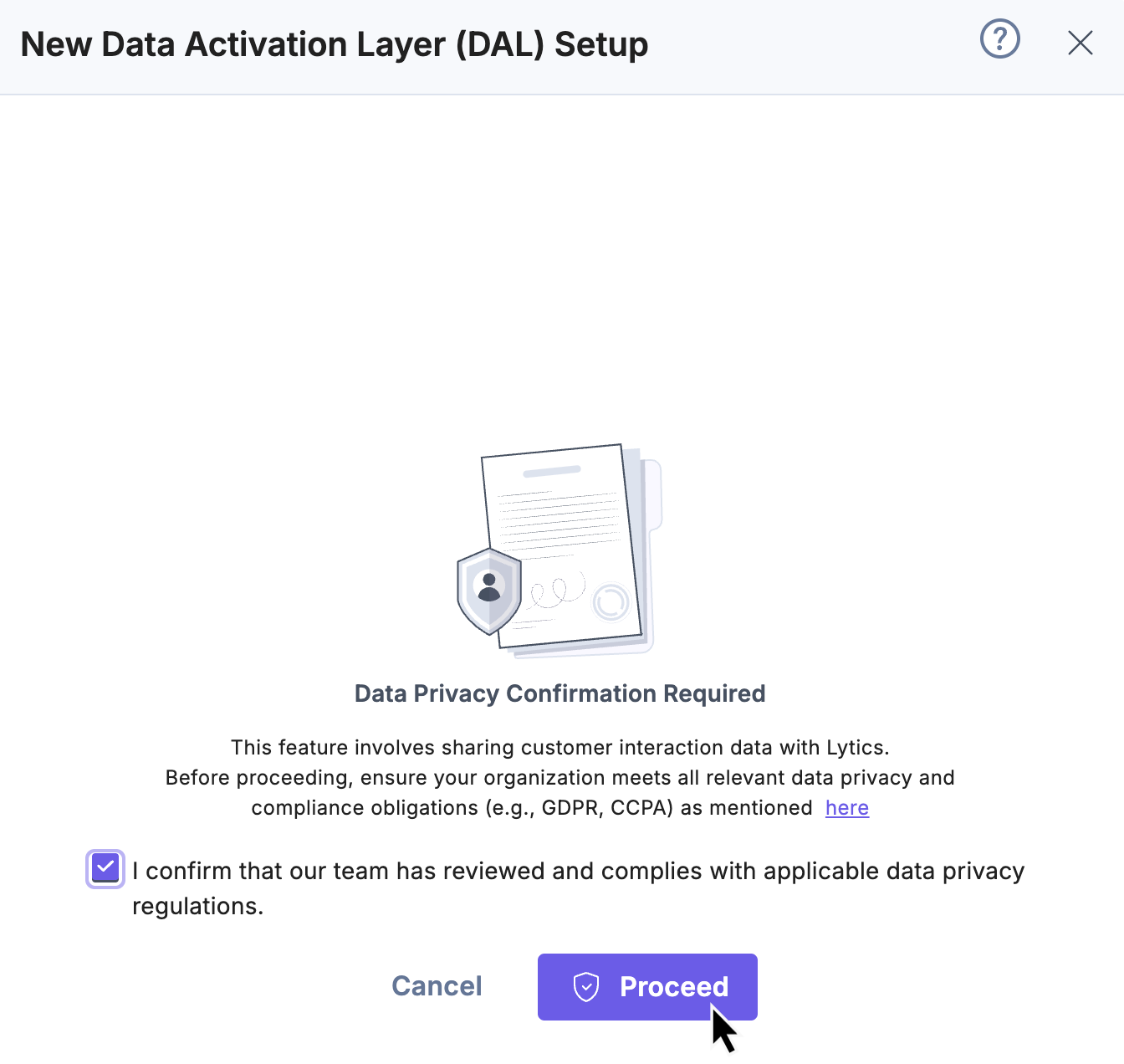1124x1064 pixels.
Task: Click the help question mark icon
Action: [x=999, y=38]
